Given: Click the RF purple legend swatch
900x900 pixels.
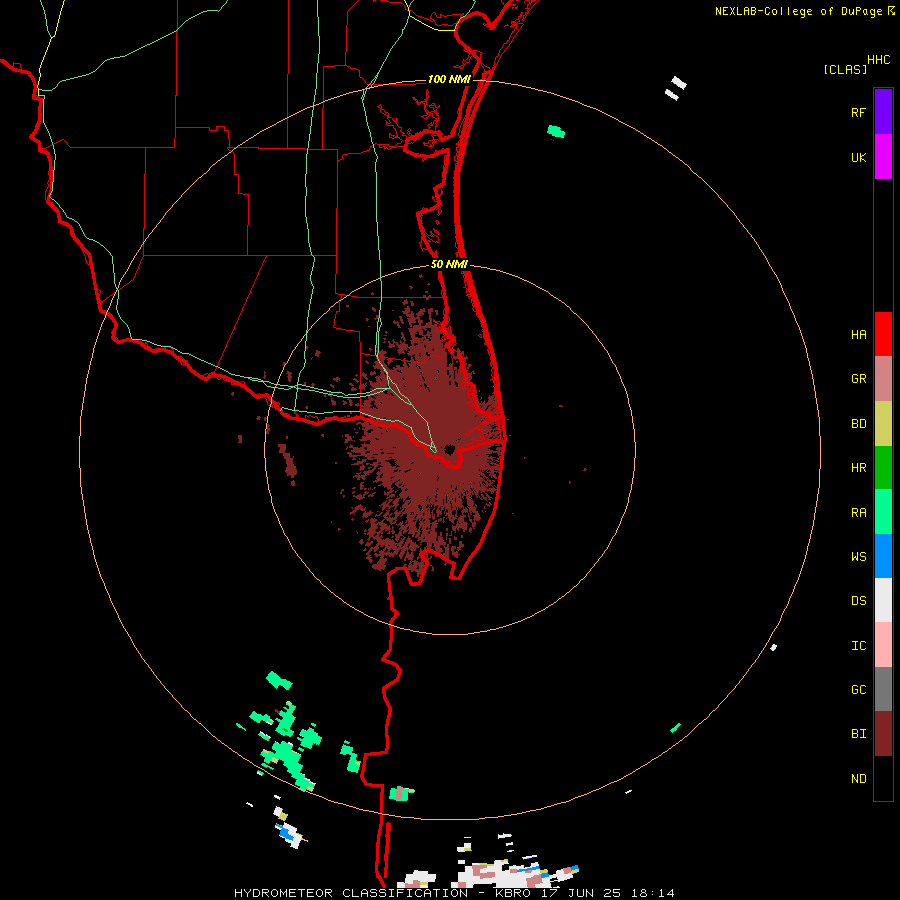Looking at the screenshot, I should [x=883, y=112].
